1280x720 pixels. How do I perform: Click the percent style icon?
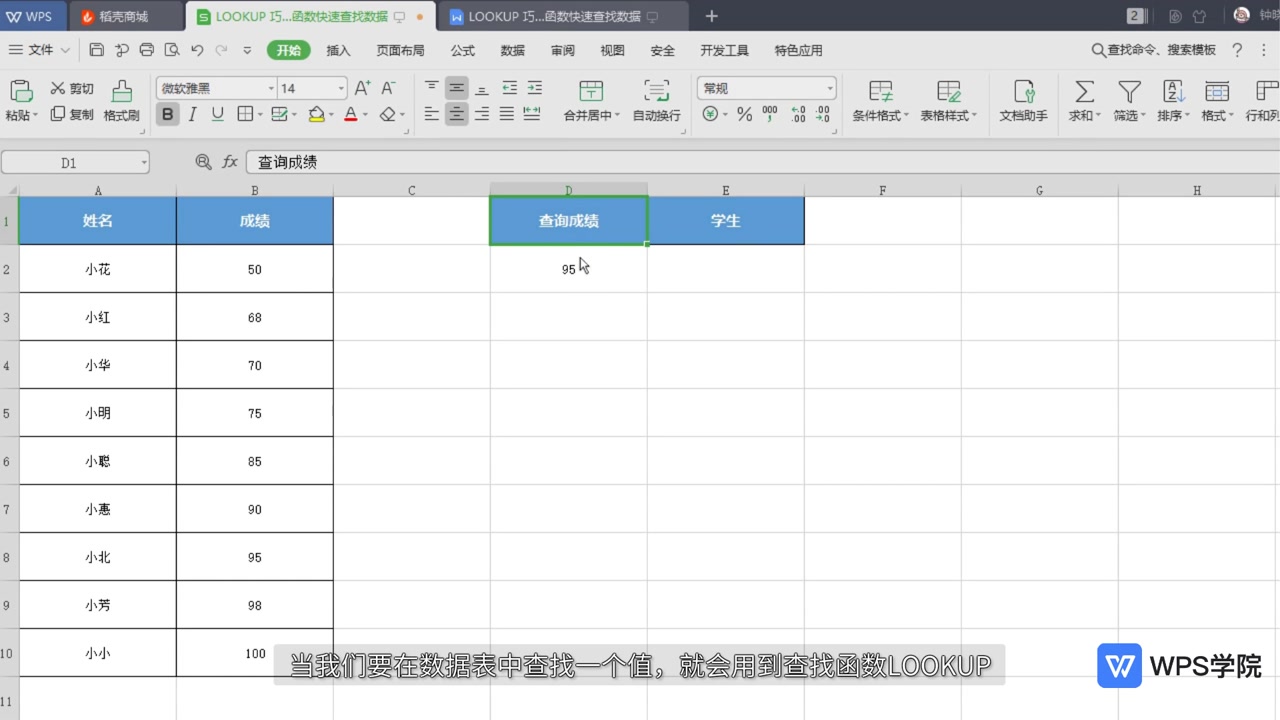pos(744,115)
